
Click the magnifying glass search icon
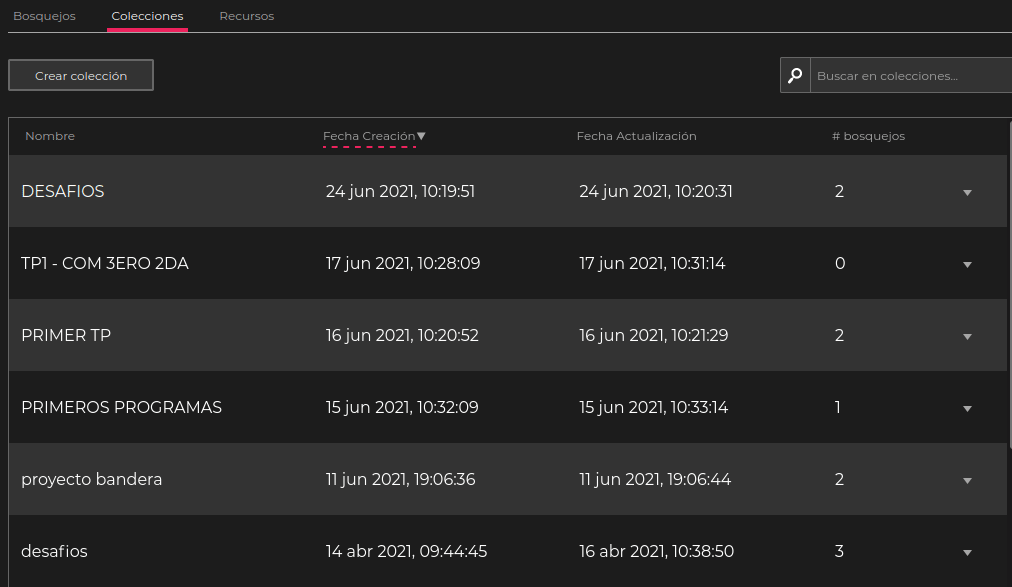(795, 76)
